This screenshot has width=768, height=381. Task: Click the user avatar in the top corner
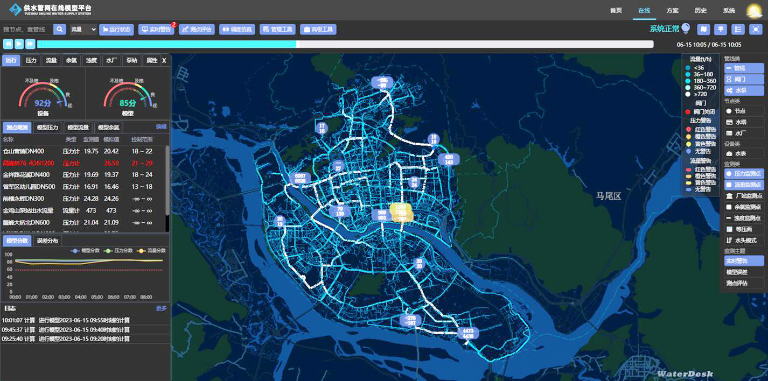754,10
